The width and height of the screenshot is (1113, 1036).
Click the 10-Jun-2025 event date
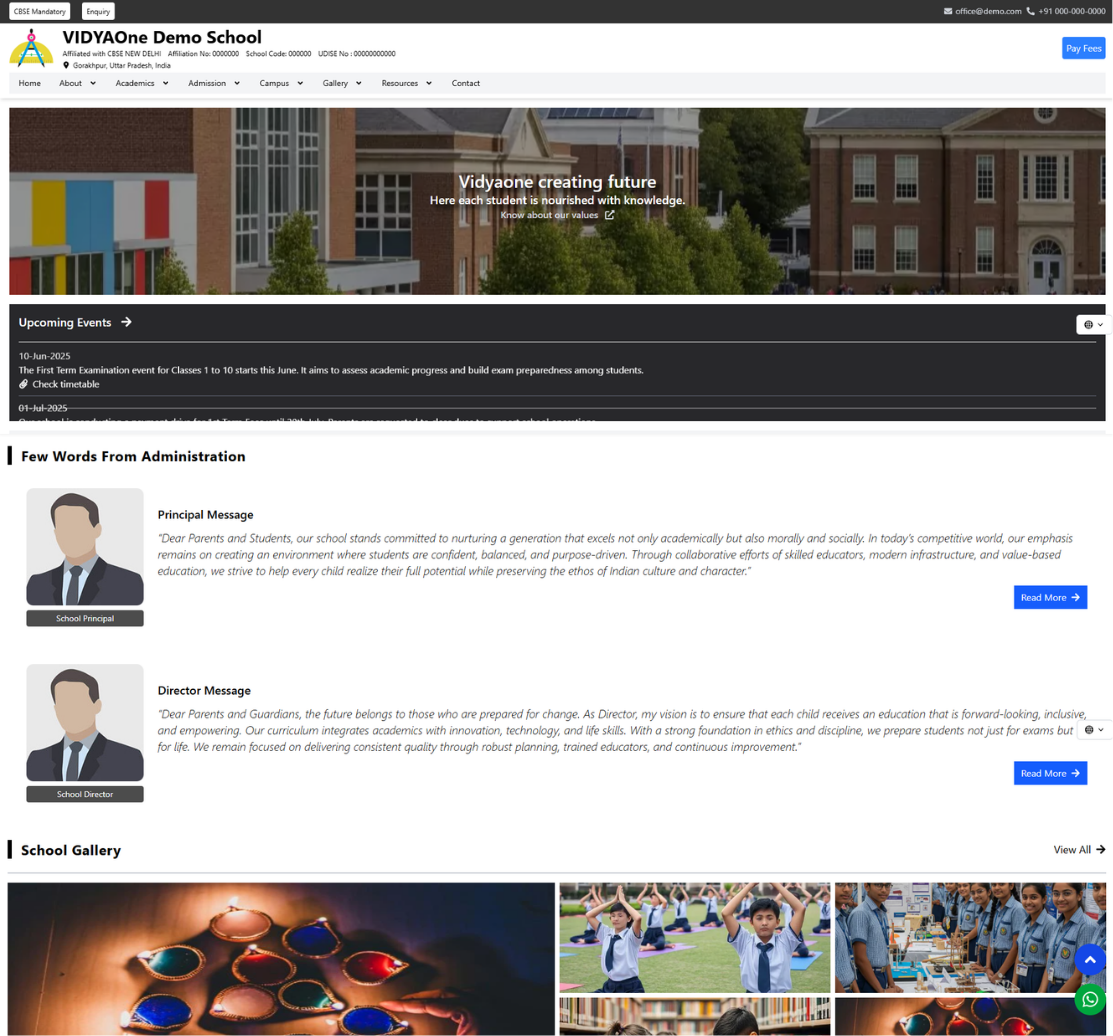coord(45,356)
